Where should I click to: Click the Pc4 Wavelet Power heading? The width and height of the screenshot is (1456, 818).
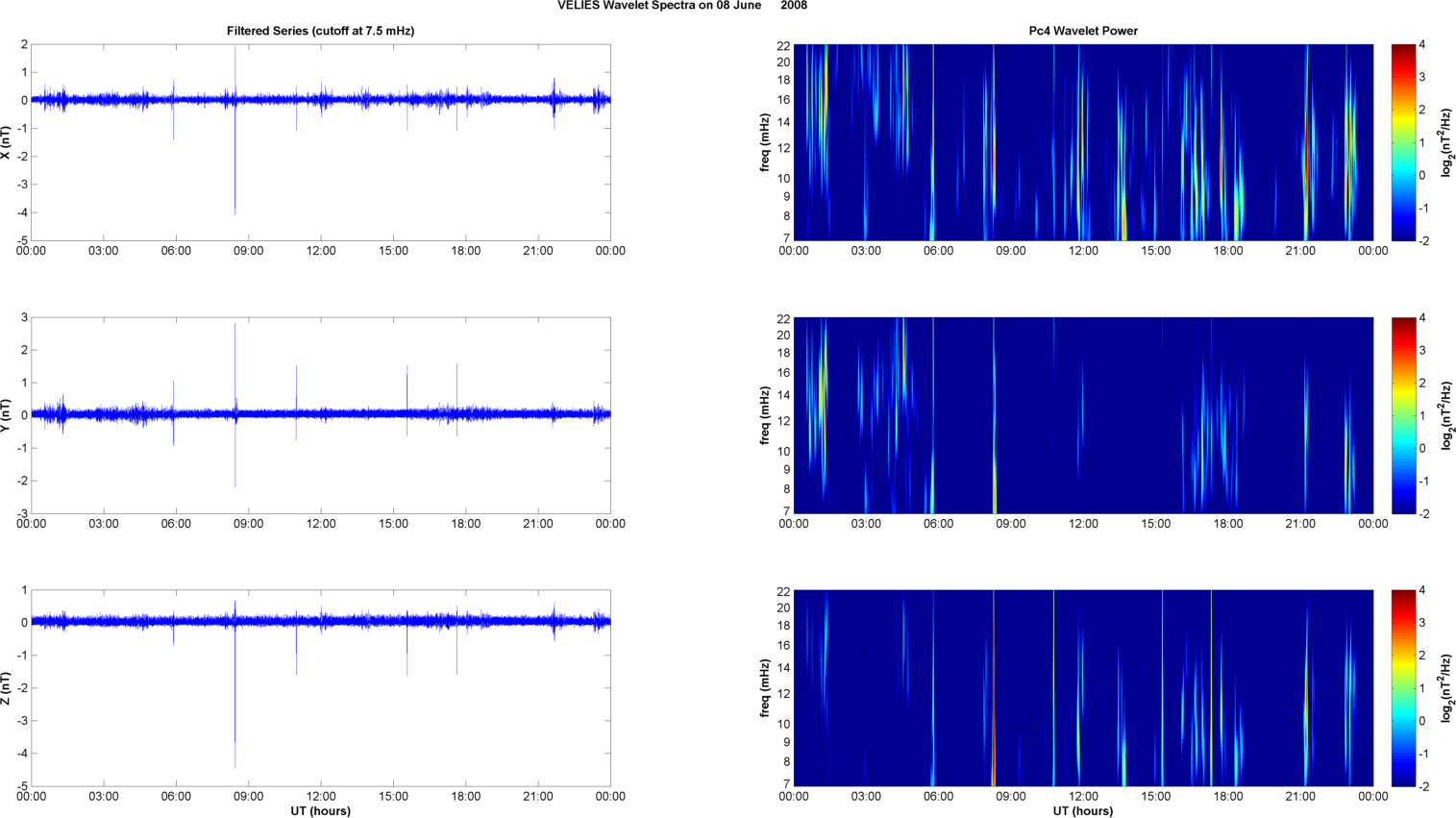point(1082,31)
